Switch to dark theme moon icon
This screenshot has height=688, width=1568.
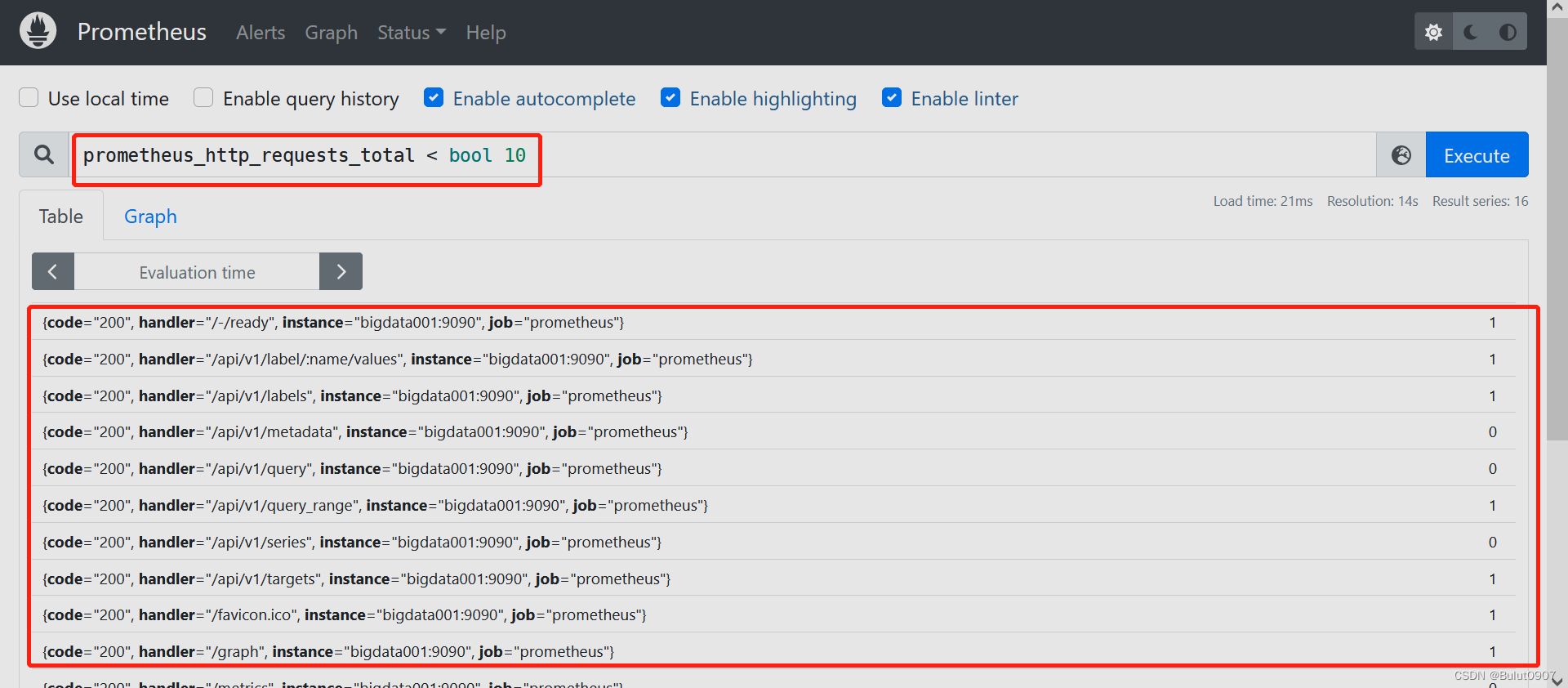tap(1471, 32)
